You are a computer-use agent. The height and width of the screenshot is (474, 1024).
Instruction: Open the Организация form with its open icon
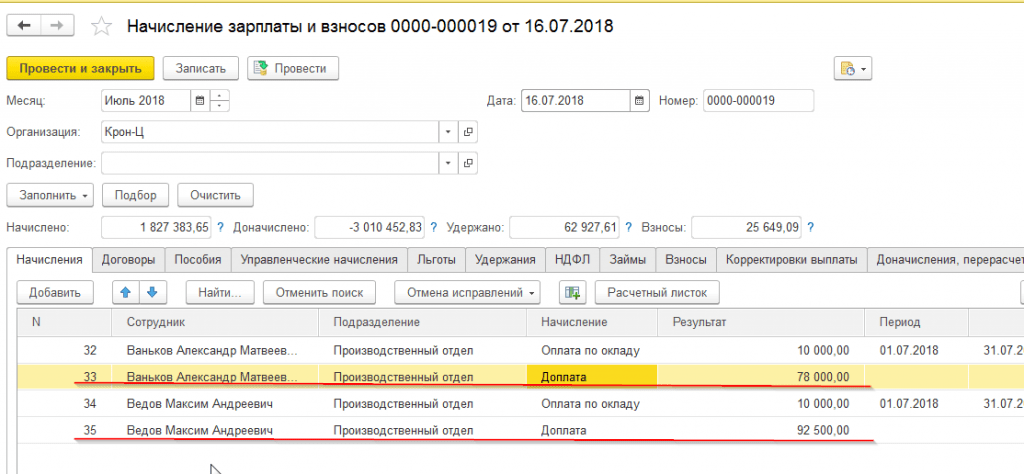pos(468,132)
